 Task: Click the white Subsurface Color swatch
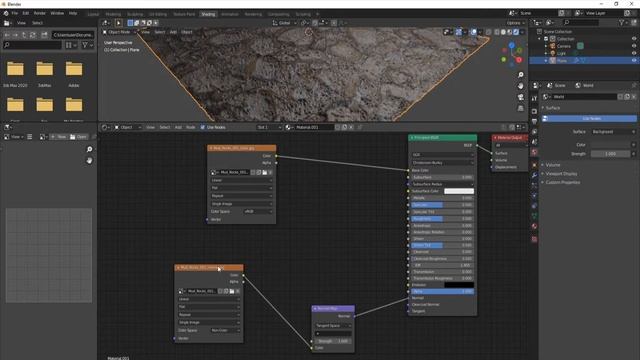point(459,191)
